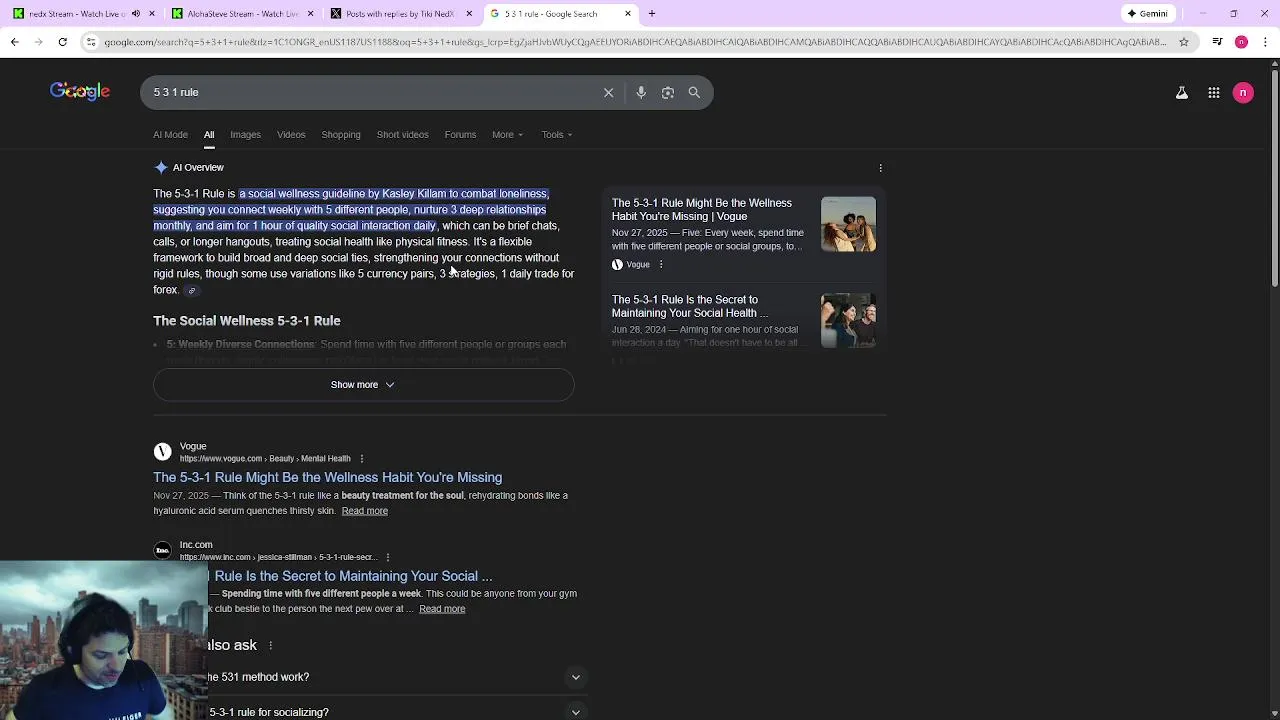Viewport: 1280px width, 720px height.
Task: Open Vogue result title link
Action: click(327, 478)
